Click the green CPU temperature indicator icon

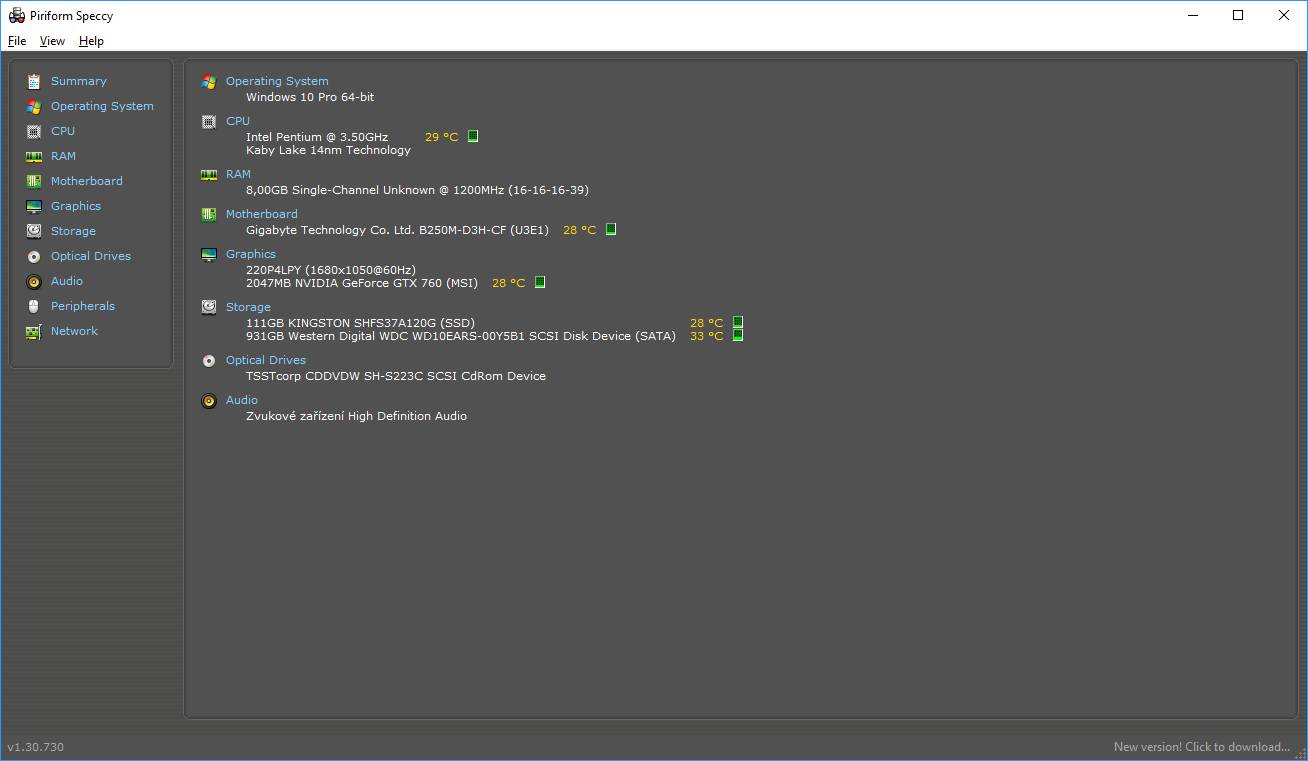click(x=473, y=136)
